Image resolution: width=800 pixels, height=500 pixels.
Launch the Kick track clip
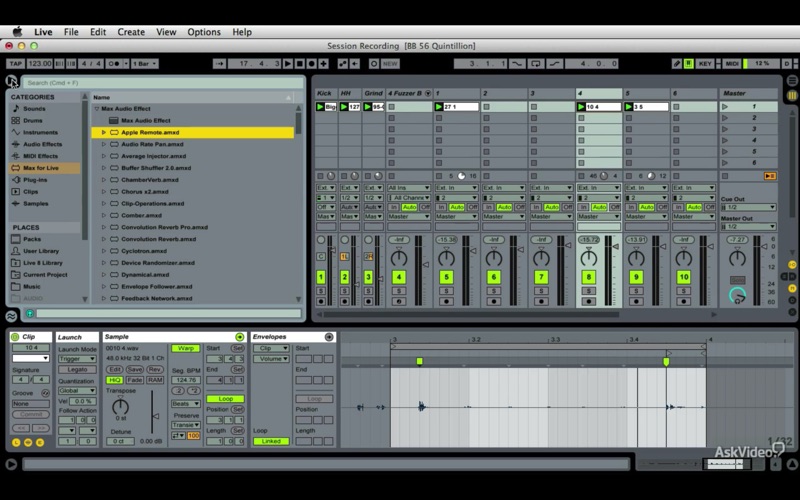[320, 107]
